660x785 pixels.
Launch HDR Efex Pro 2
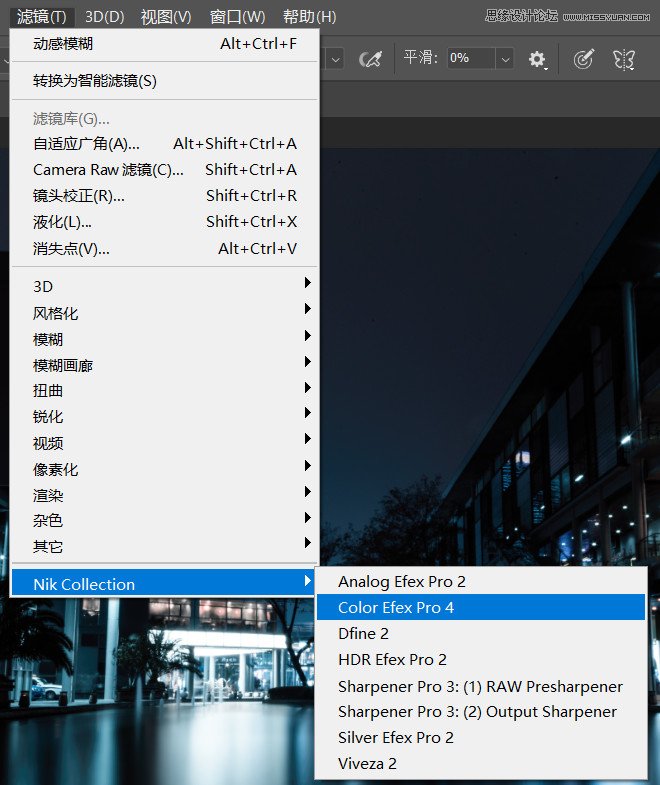[481, 660]
